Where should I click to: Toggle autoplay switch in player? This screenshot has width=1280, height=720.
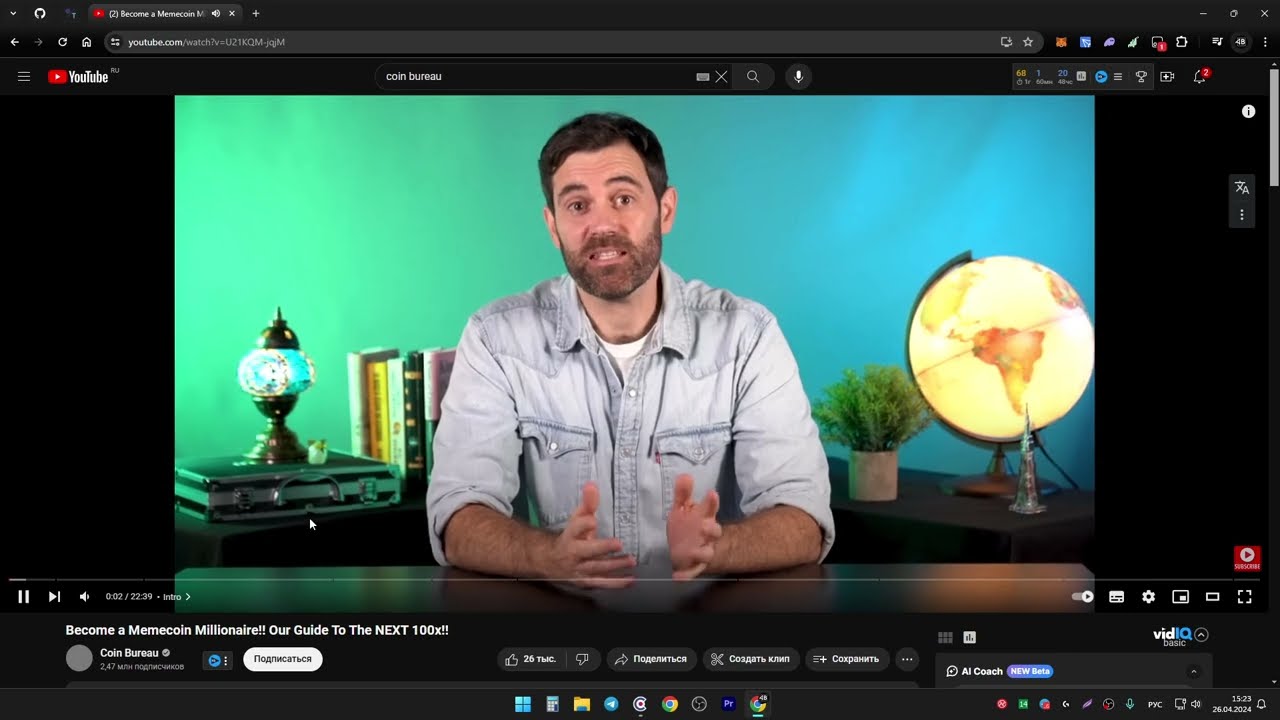tap(1083, 597)
